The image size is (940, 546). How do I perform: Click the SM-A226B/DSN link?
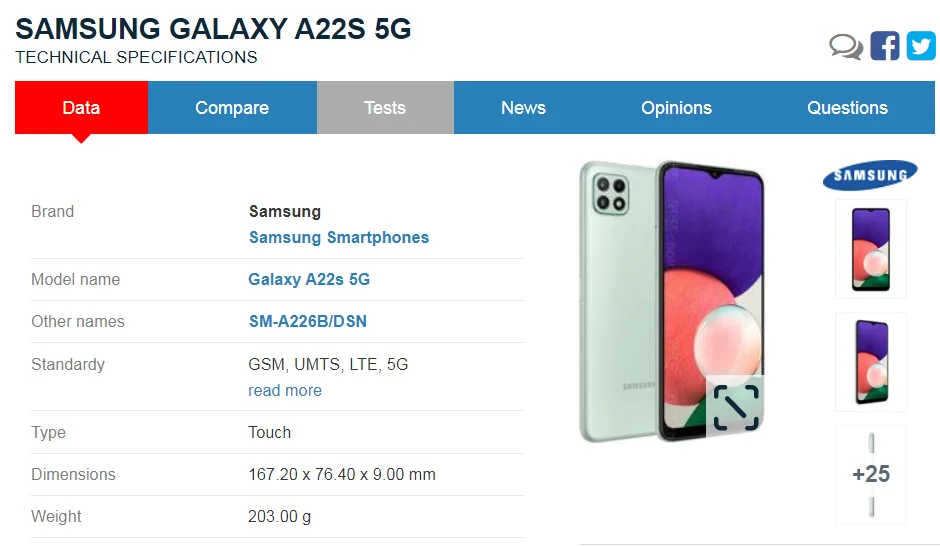click(308, 321)
